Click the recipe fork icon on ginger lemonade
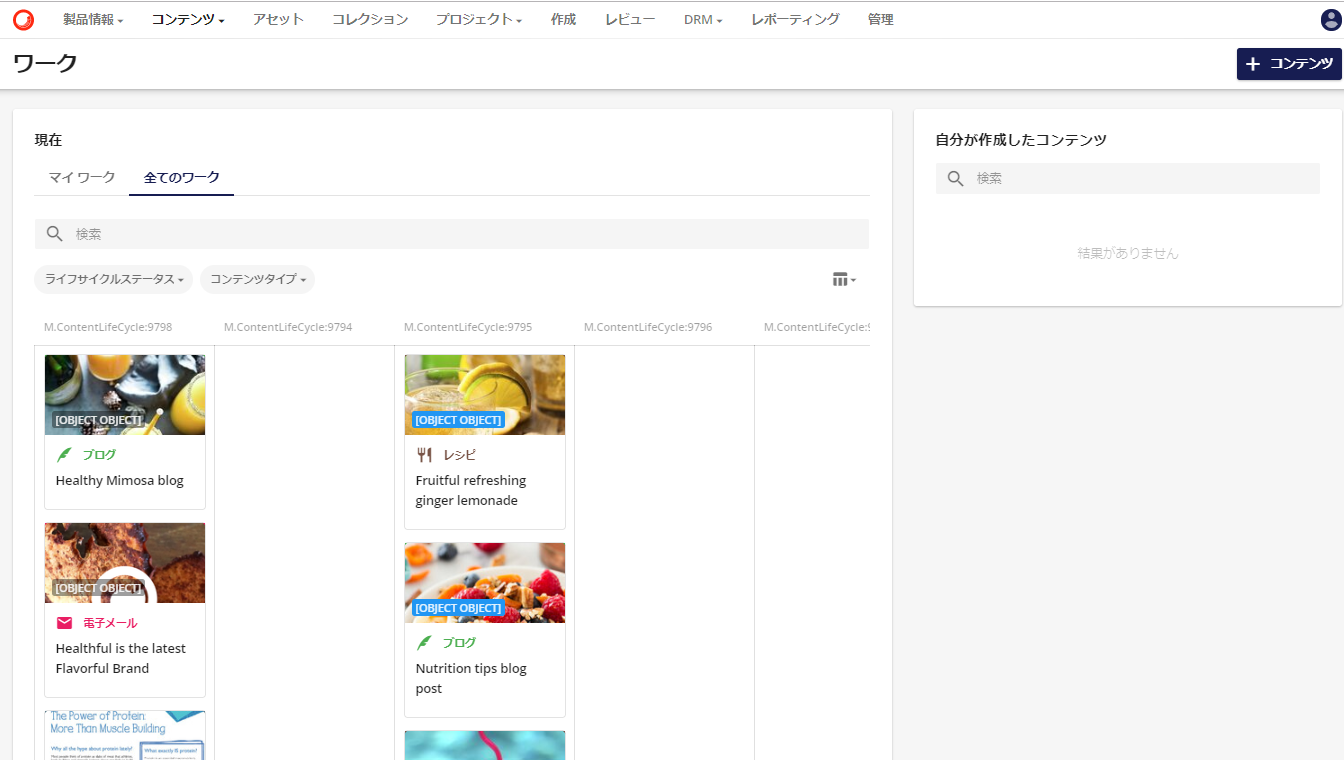Screen dimensions: 1344x760 (x=424, y=455)
